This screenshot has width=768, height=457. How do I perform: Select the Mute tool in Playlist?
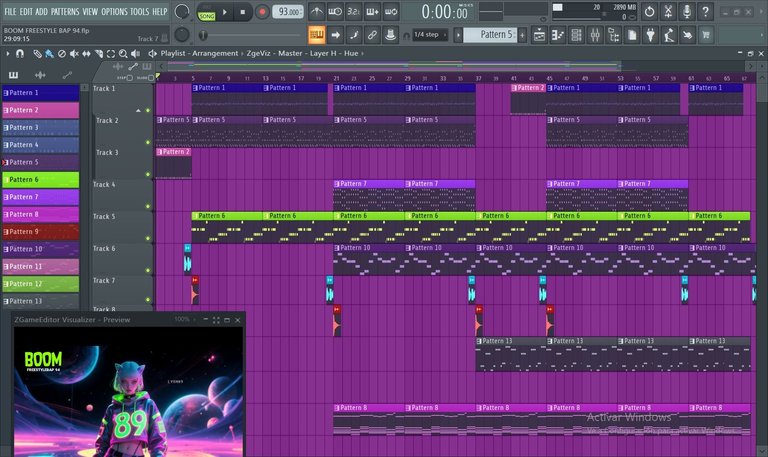point(74,53)
